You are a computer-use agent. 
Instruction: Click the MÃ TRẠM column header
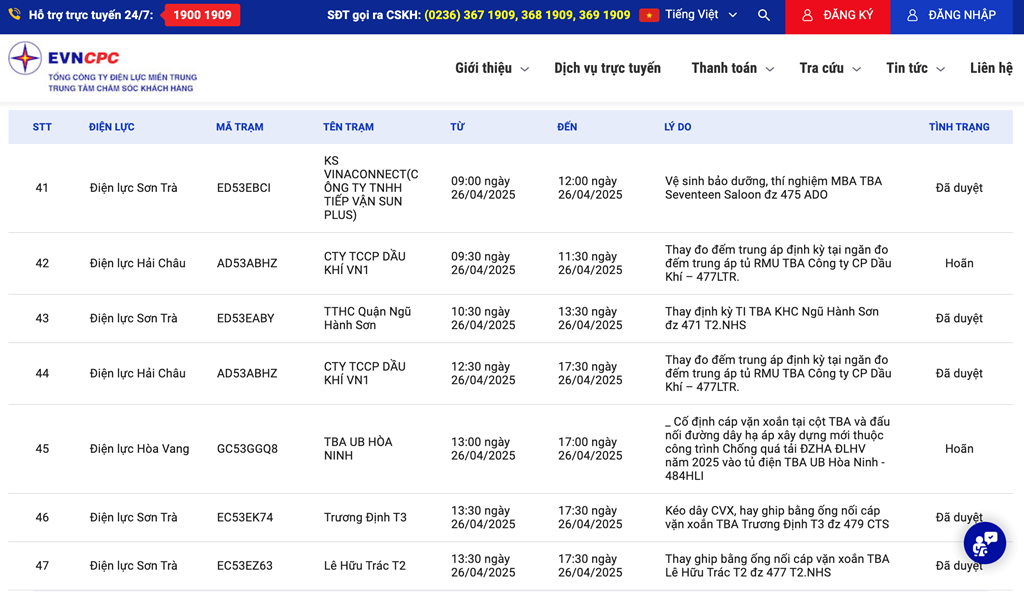[240, 127]
